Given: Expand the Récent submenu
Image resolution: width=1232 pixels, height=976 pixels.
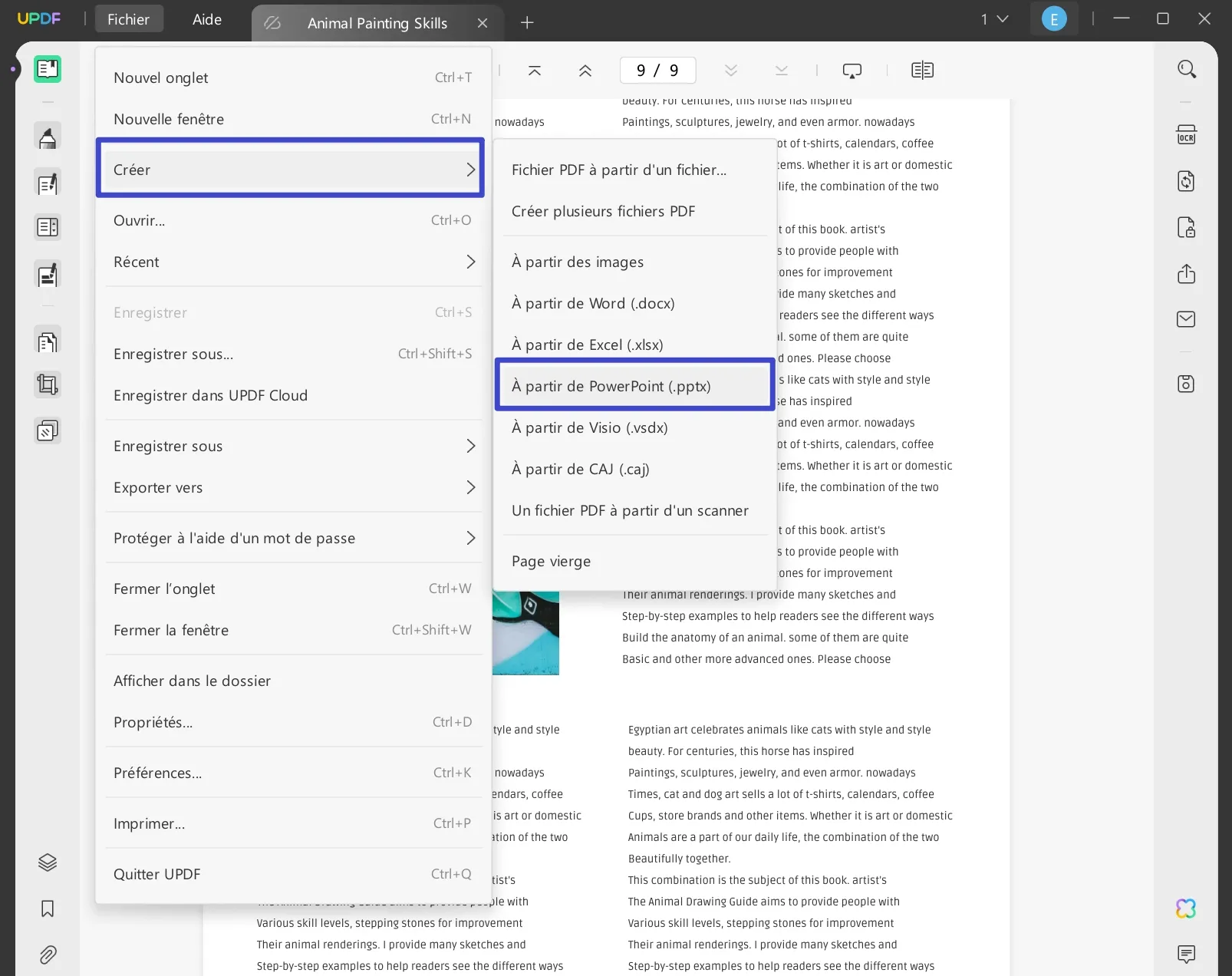Looking at the screenshot, I should click(293, 262).
